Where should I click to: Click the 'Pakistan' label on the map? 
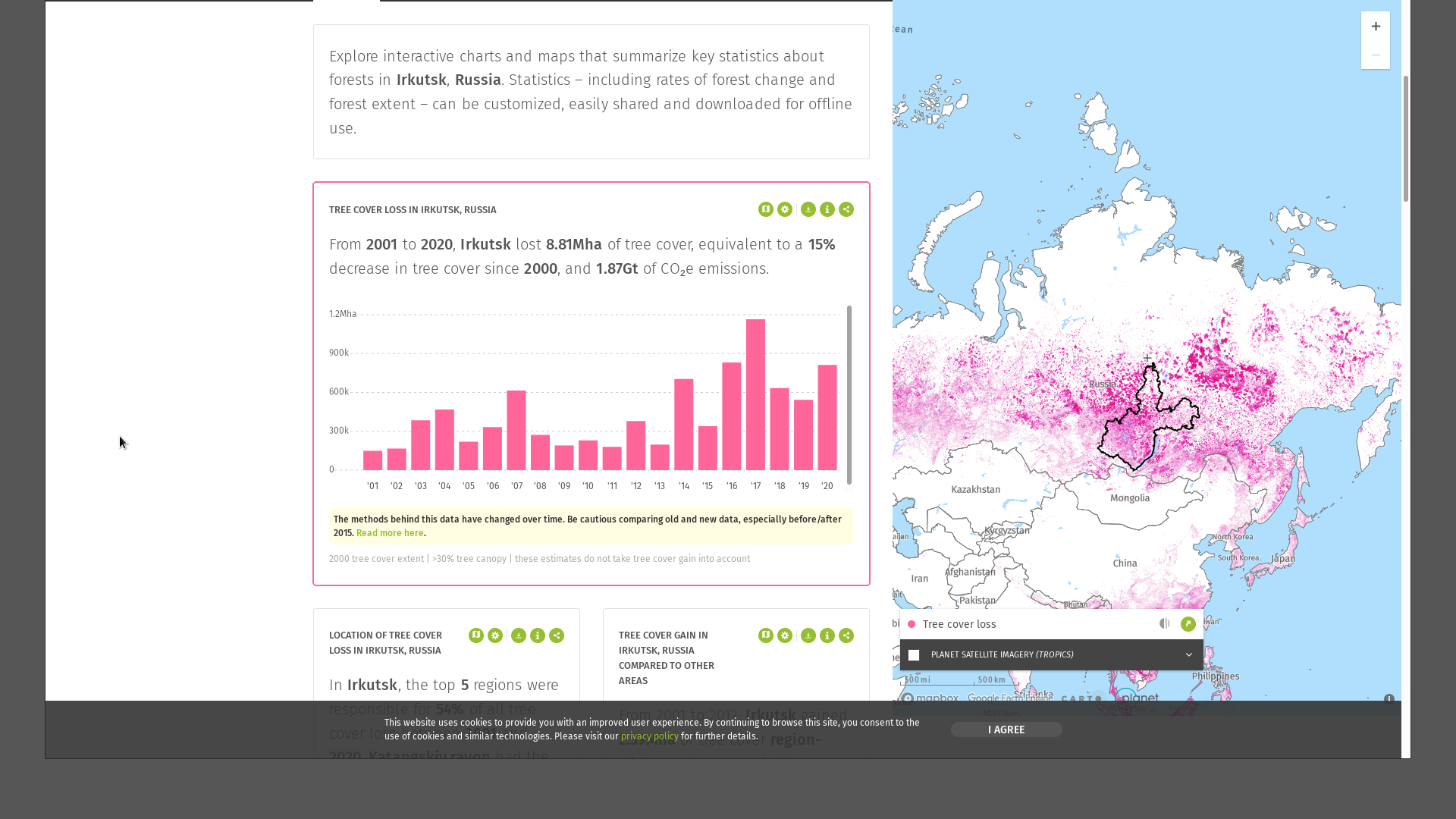(977, 601)
